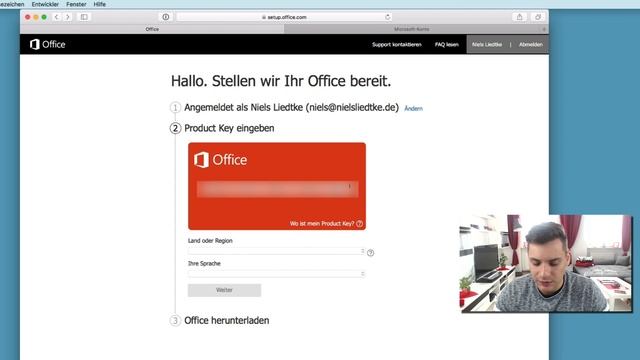This screenshot has height=360, width=640.
Task: Open the privacy info icon left of the address bar
Action: click(165, 17)
